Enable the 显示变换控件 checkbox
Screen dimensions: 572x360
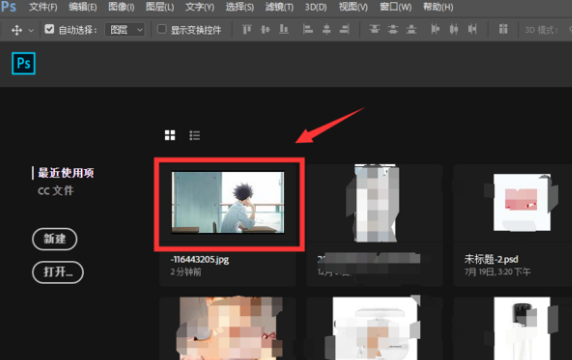pos(162,29)
